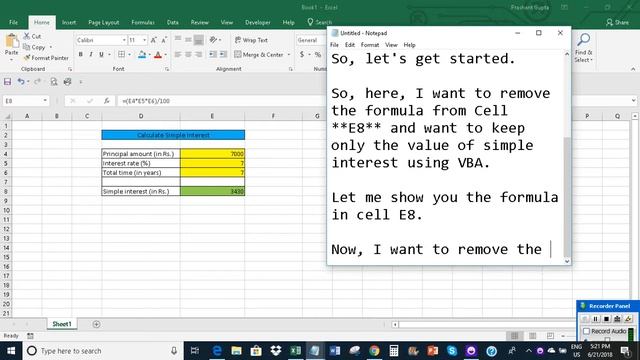Click the Copy button in the ribbon
Viewport: 640px width, 360px height.
pyautogui.click(x=34, y=47)
